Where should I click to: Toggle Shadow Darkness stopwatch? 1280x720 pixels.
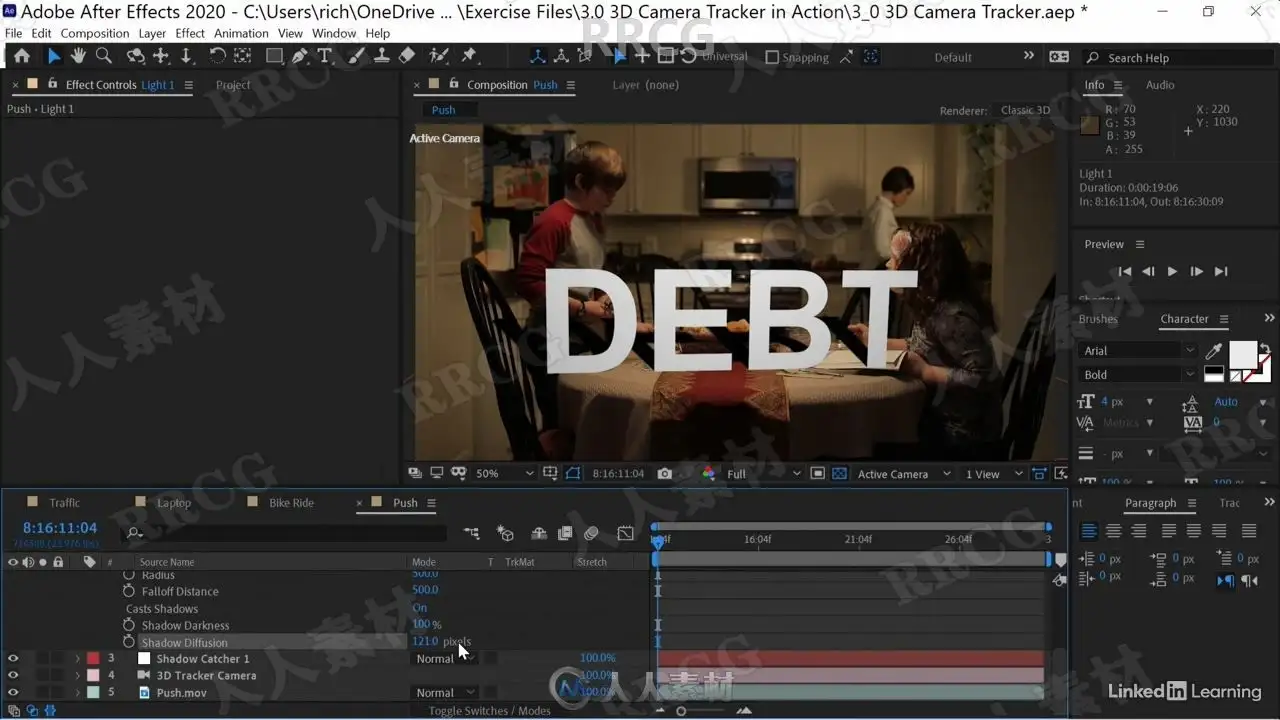pos(129,625)
